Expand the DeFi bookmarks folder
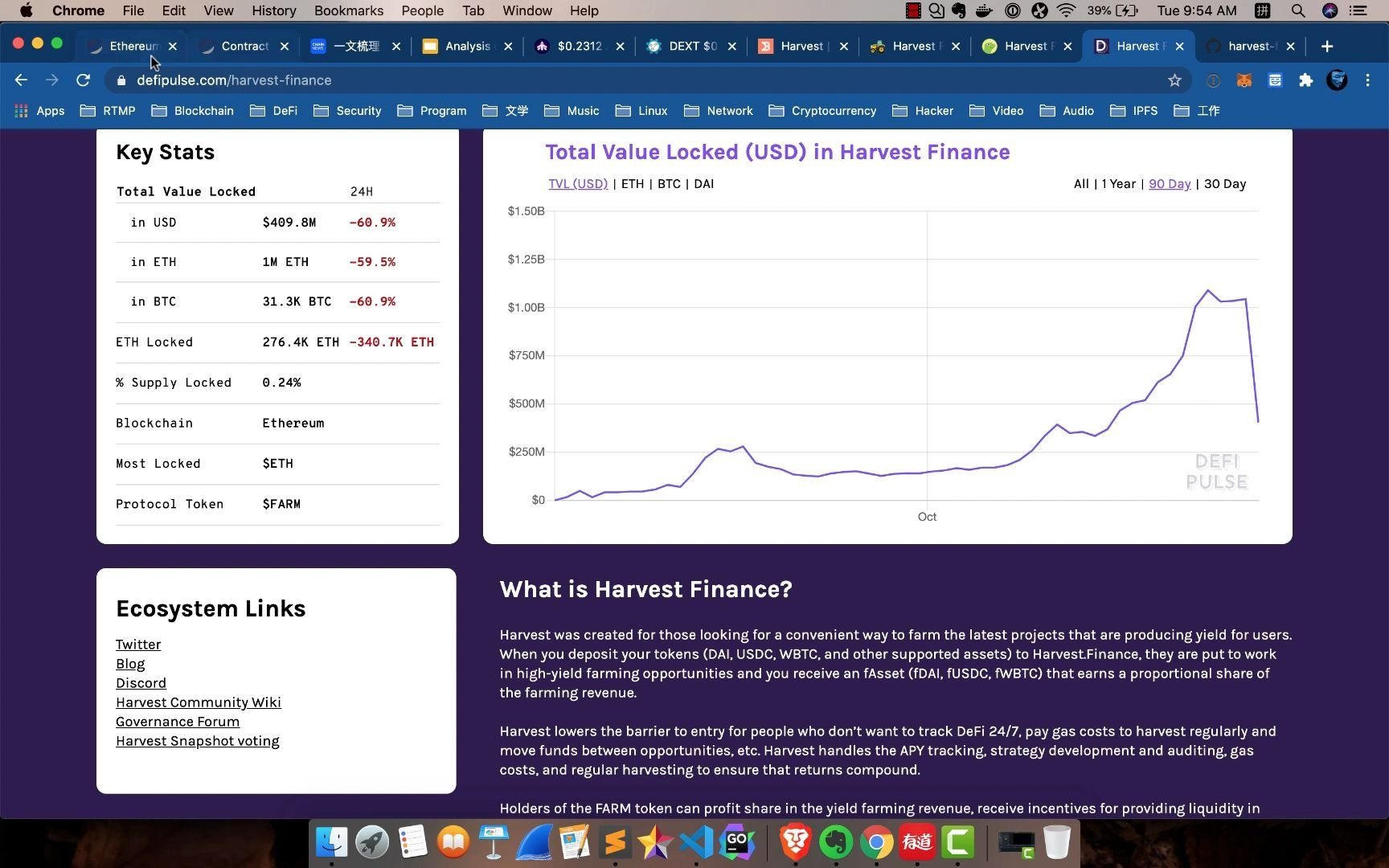The width and height of the screenshot is (1389, 868). tap(274, 111)
